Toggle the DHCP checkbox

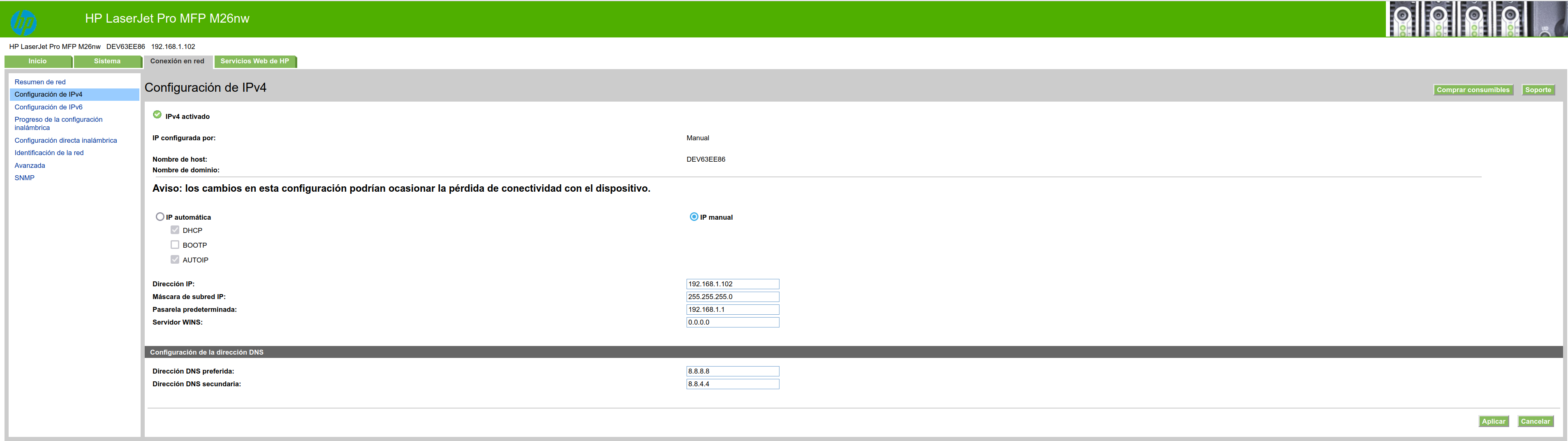click(x=175, y=230)
